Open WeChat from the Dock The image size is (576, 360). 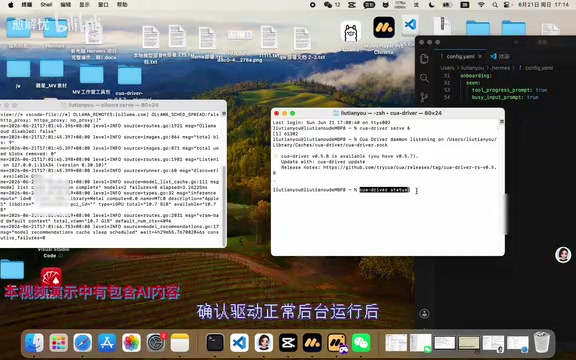361,343
